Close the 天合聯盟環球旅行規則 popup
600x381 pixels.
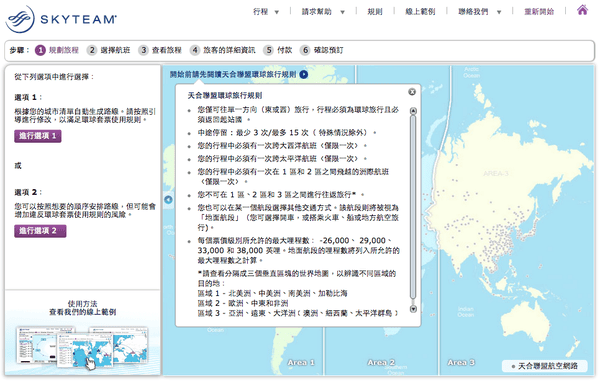412,92
